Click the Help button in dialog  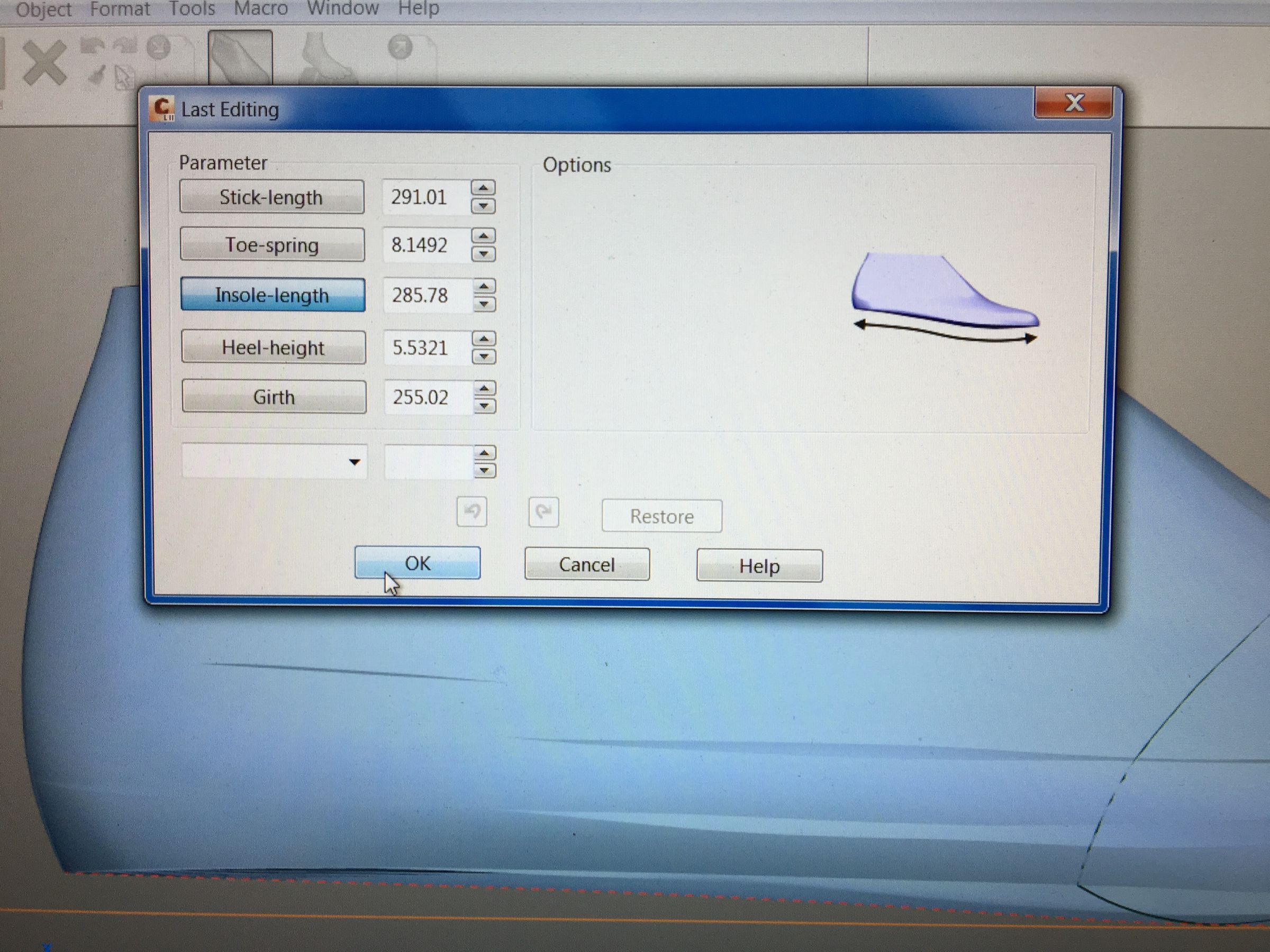click(x=759, y=566)
